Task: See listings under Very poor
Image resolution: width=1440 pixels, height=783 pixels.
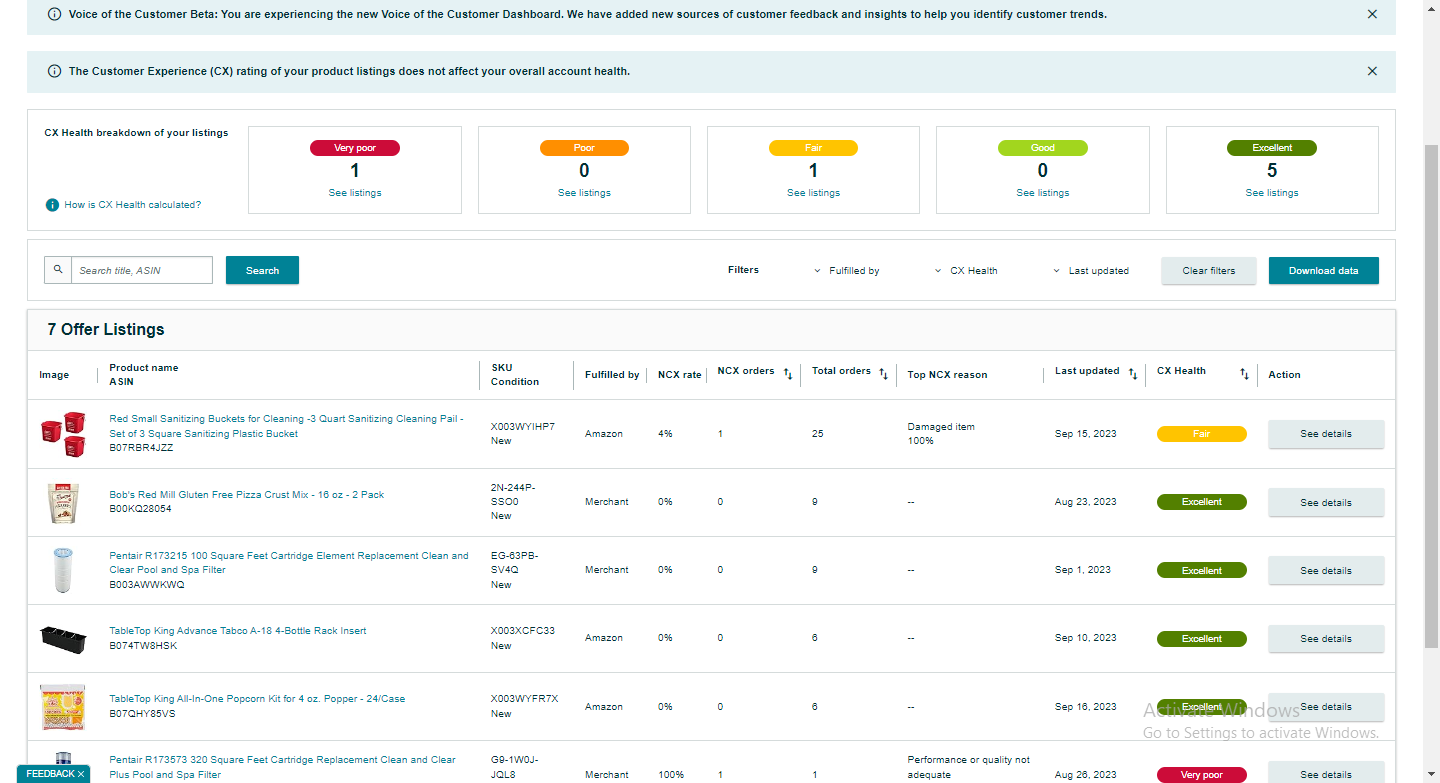Action: tap(355, 193)
